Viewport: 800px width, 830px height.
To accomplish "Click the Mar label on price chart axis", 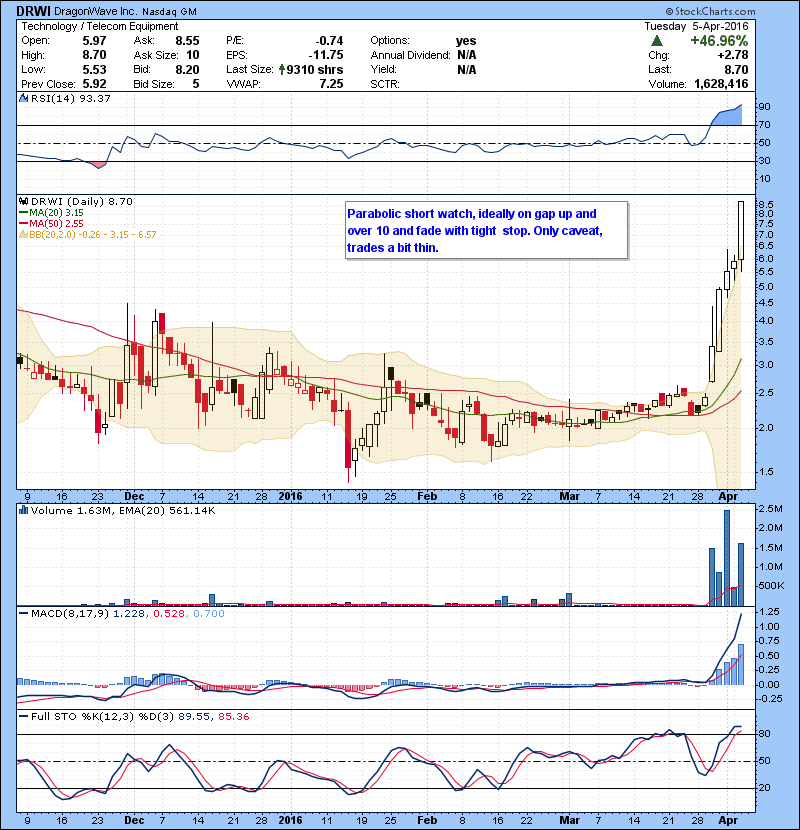I will 569,497.
